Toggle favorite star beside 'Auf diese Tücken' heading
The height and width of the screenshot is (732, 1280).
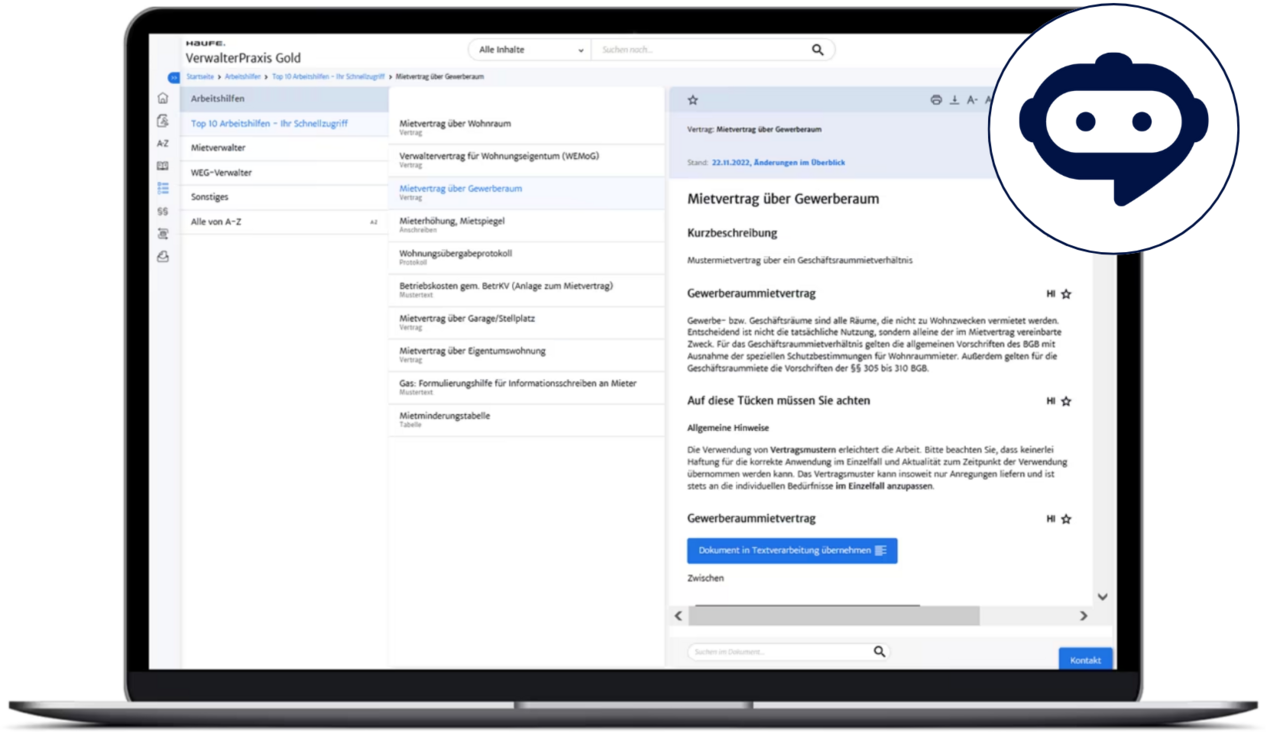pos(1066,401)
